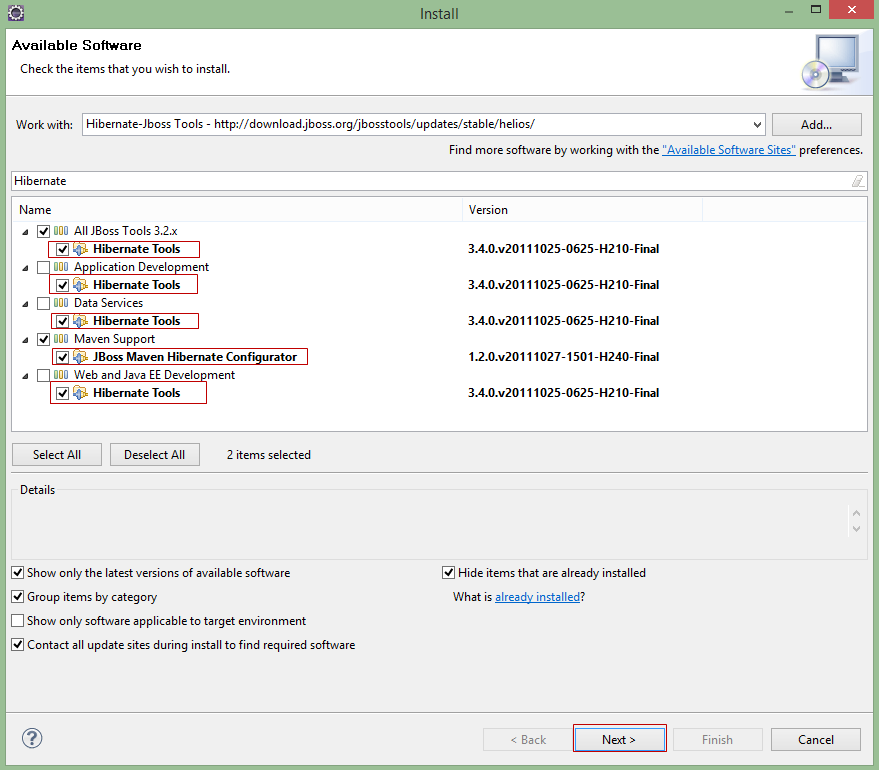Collapse the All JBoss Tools 3.2.x tree node

[x=25, y=231]
